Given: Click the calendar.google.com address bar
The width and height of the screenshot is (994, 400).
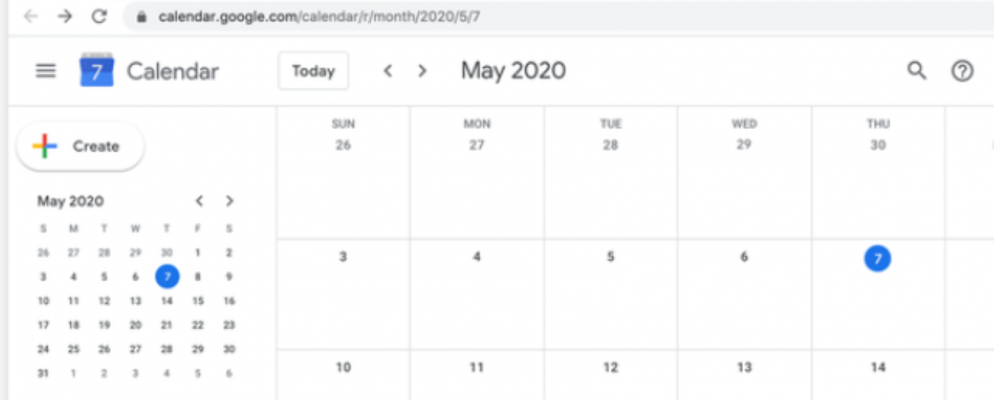Looking at the screenshot, I should [x=400, y=16].
